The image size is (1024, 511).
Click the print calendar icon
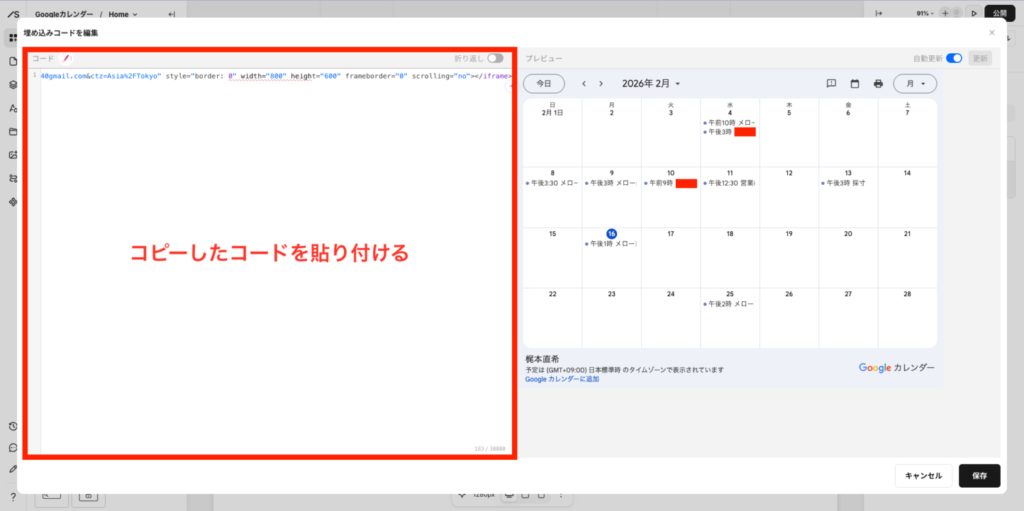878,83
